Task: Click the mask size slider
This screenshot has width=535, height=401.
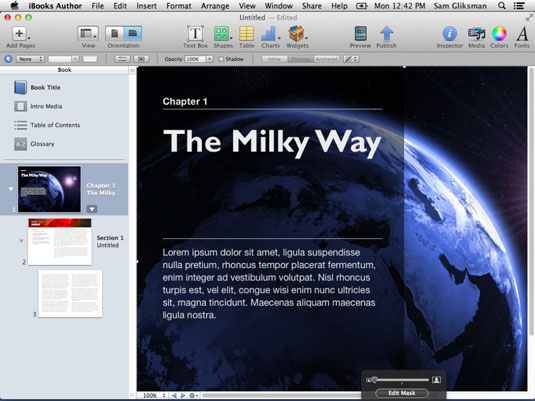Action: (401, 379)
